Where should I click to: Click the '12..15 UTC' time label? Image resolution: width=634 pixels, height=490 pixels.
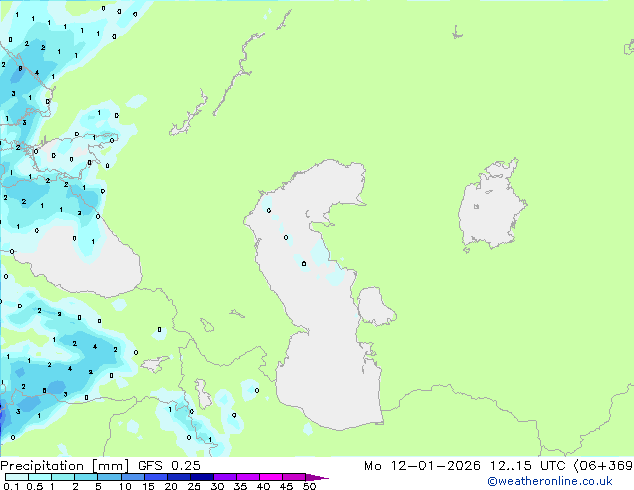coord(527,466)
